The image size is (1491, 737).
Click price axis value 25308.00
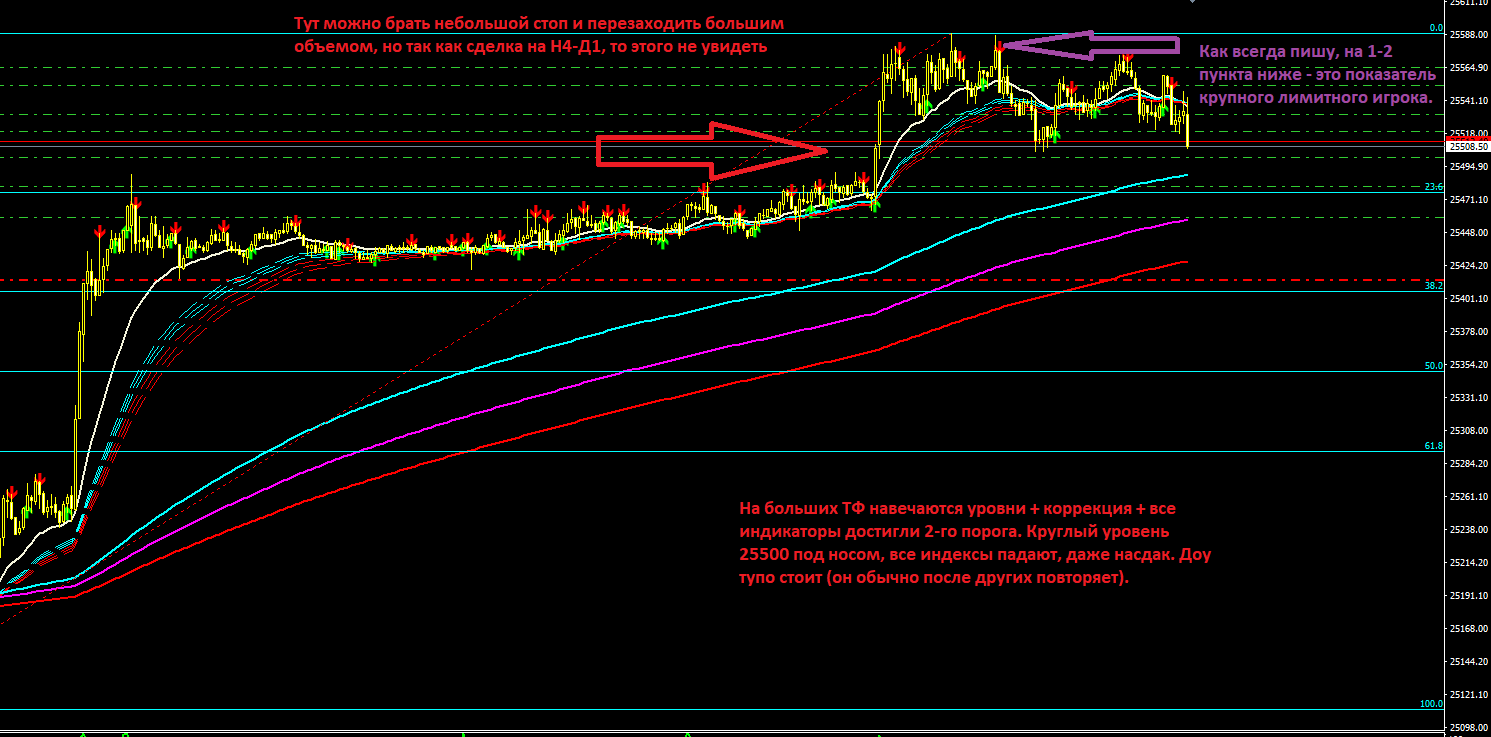[1467, 431]
